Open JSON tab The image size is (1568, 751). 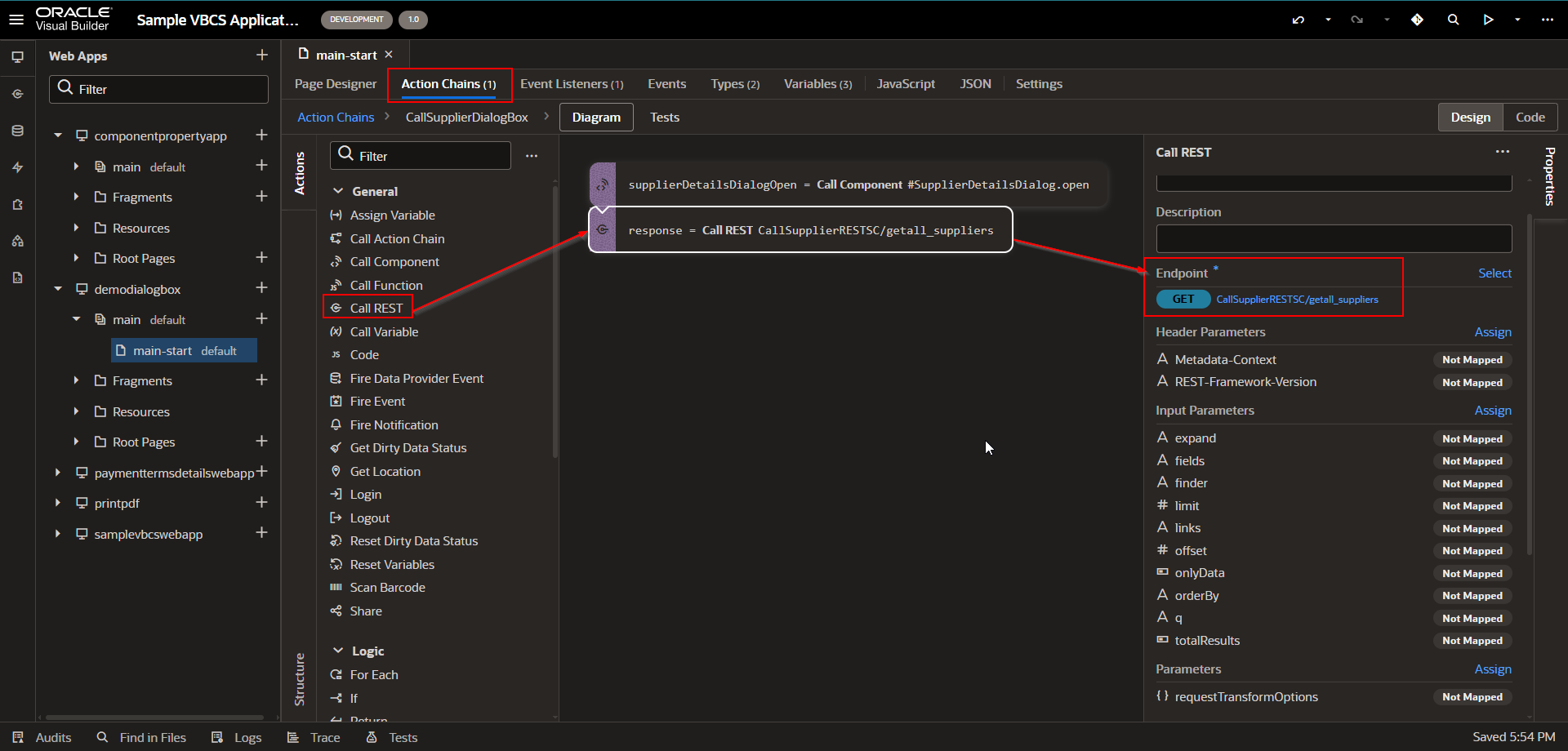click(975, 84)
